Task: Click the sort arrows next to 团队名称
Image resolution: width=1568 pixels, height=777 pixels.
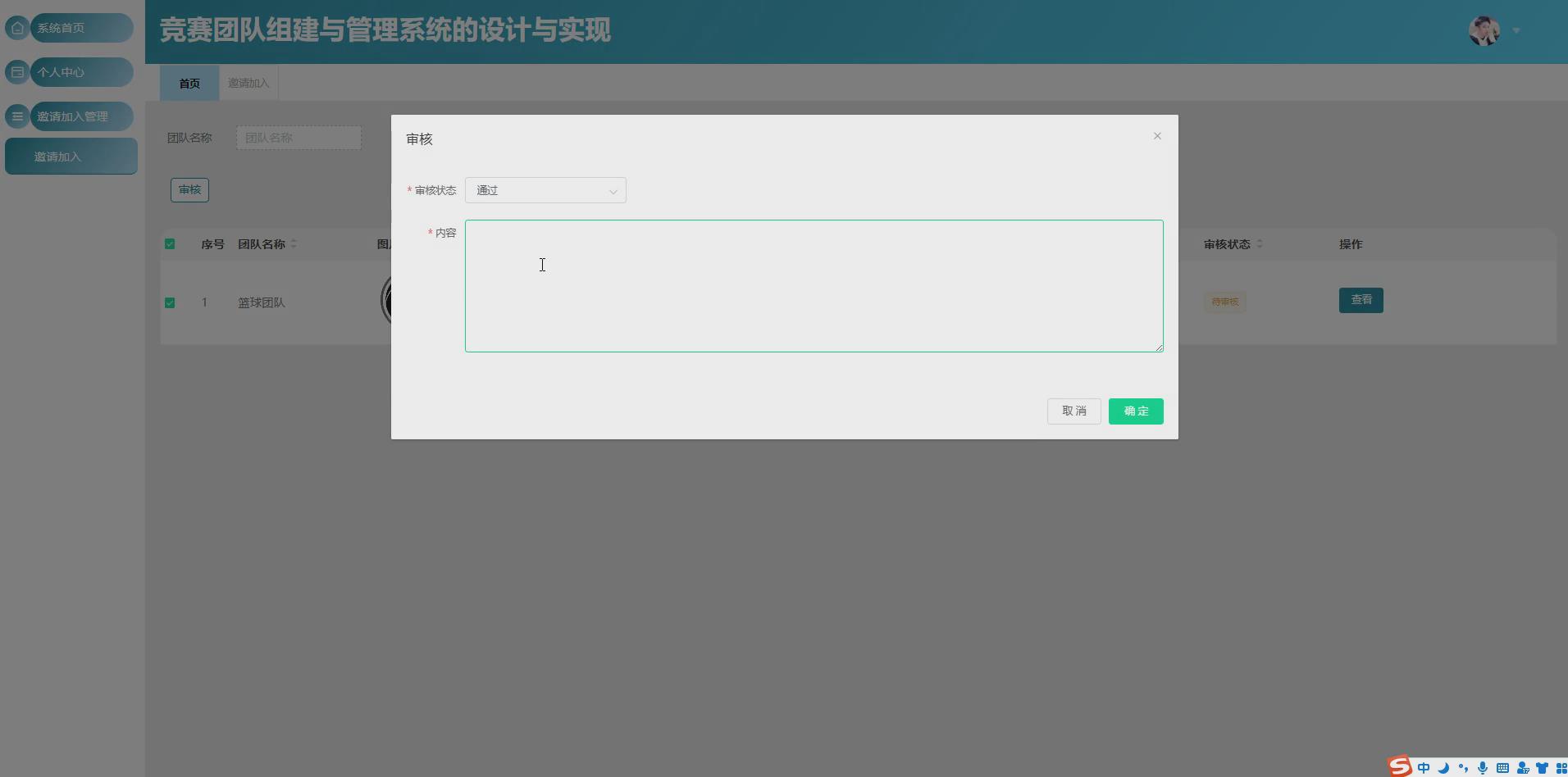Action: [x=294, y=243]
